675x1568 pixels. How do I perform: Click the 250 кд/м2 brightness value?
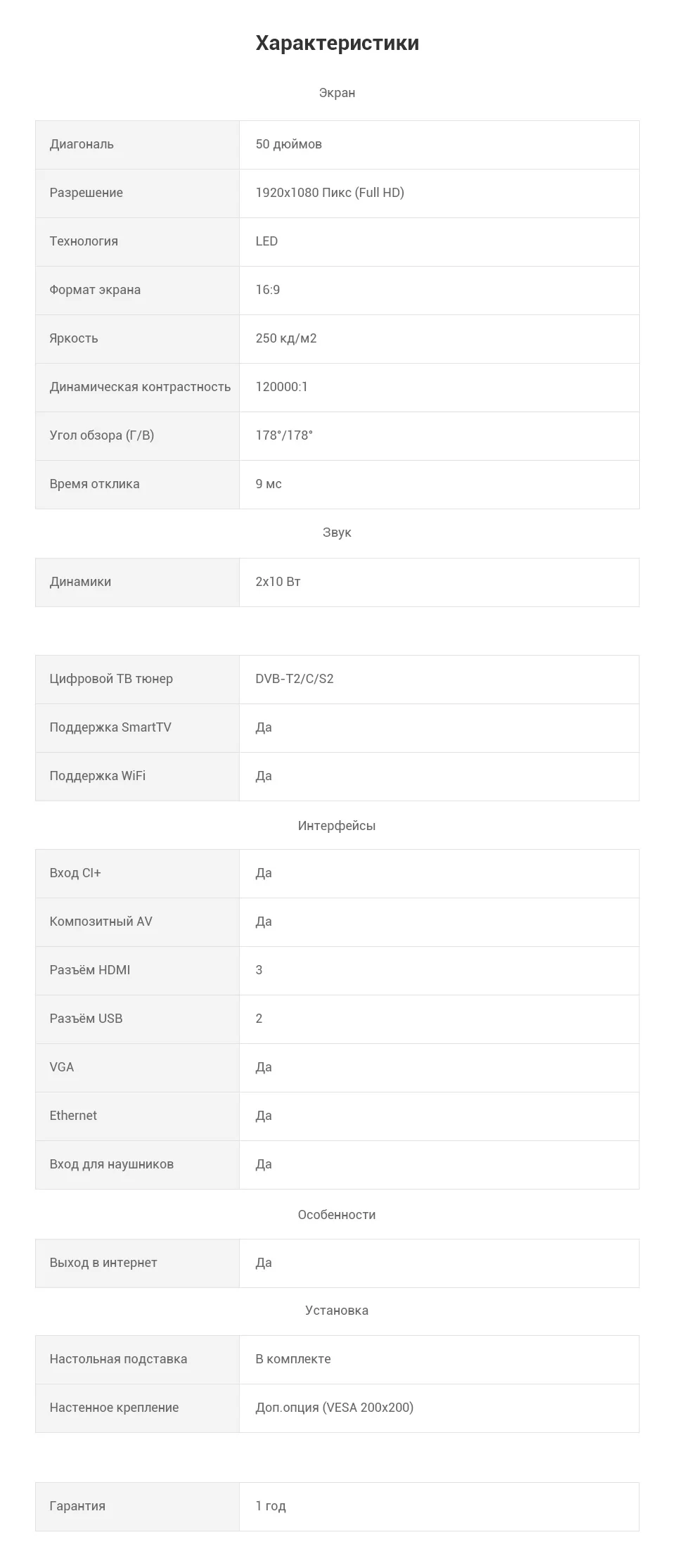[x=286, y=338]
